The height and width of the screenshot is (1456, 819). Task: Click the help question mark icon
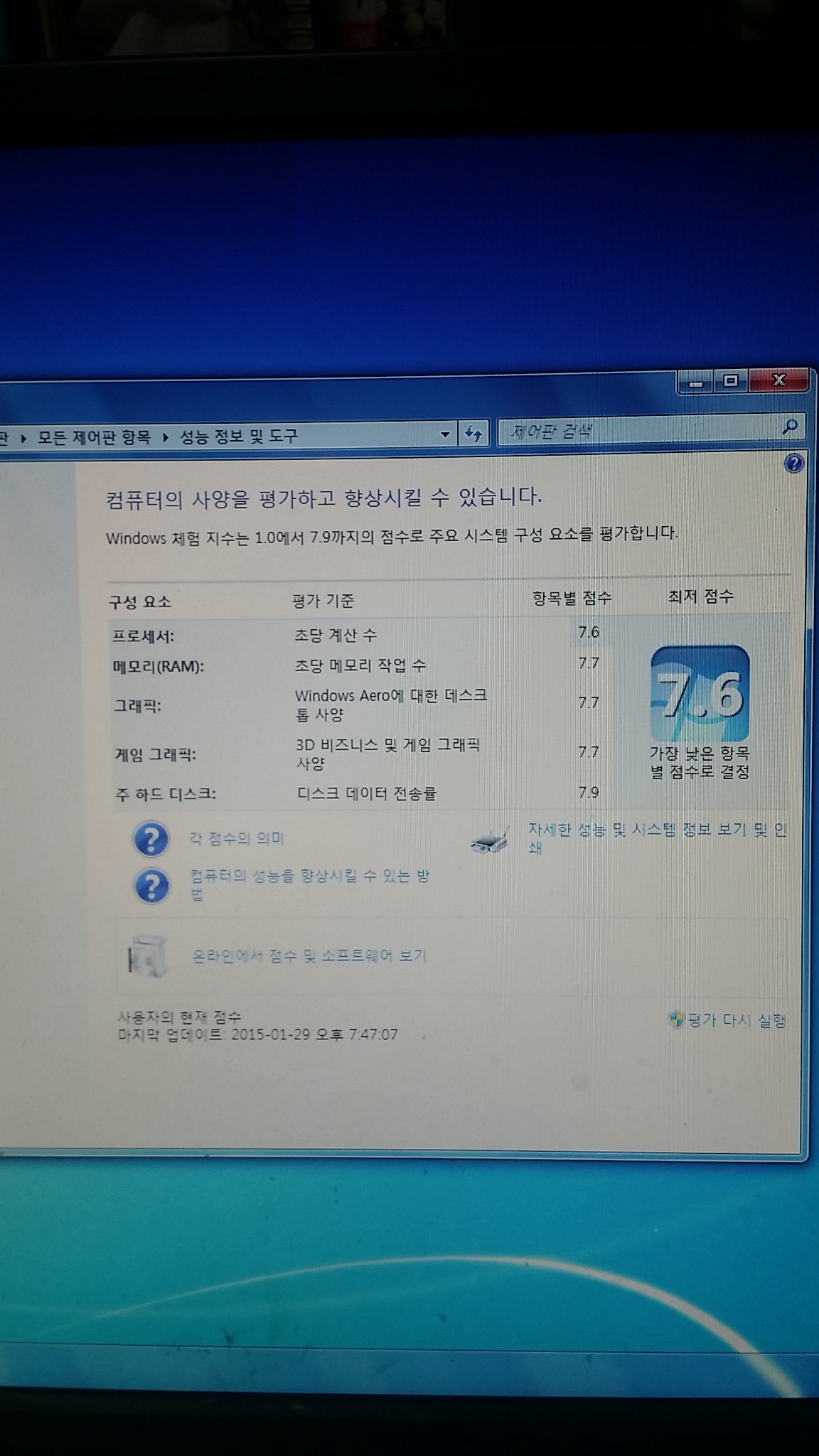(x=793, y=464)
